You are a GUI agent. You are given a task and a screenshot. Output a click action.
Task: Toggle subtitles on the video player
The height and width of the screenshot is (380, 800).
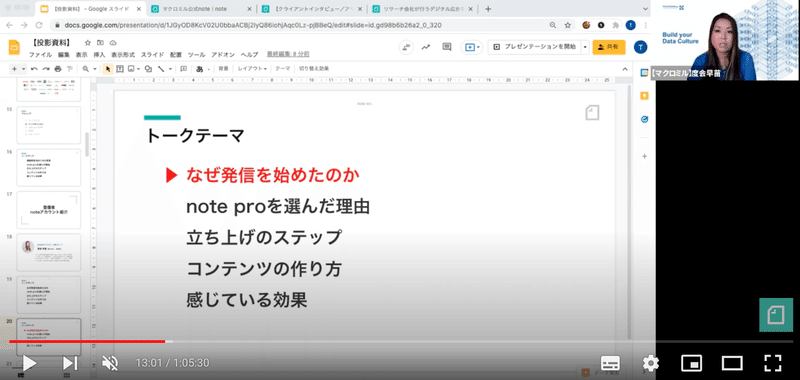[611, 363]
